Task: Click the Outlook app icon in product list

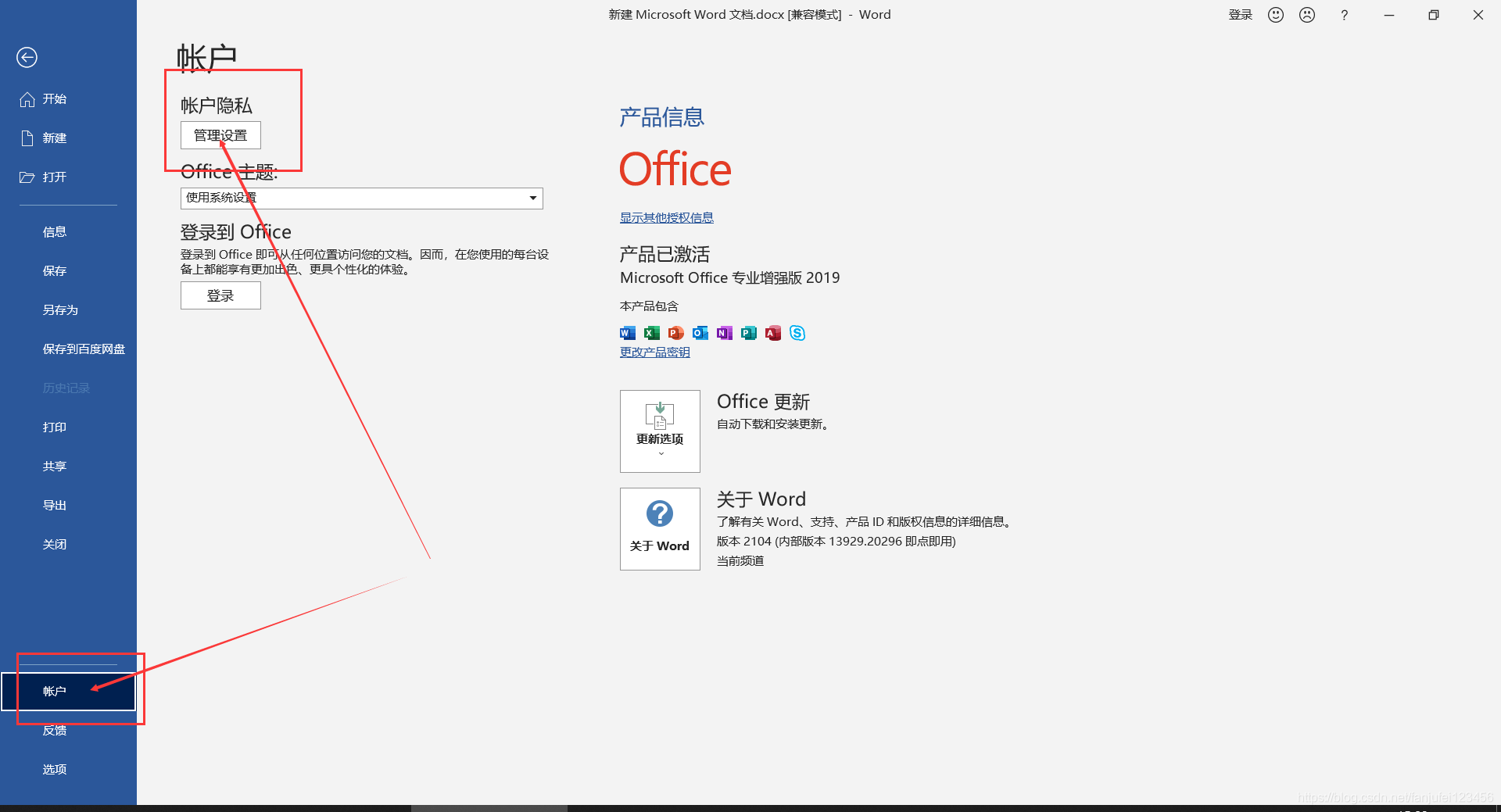Action: pos(700,333)
